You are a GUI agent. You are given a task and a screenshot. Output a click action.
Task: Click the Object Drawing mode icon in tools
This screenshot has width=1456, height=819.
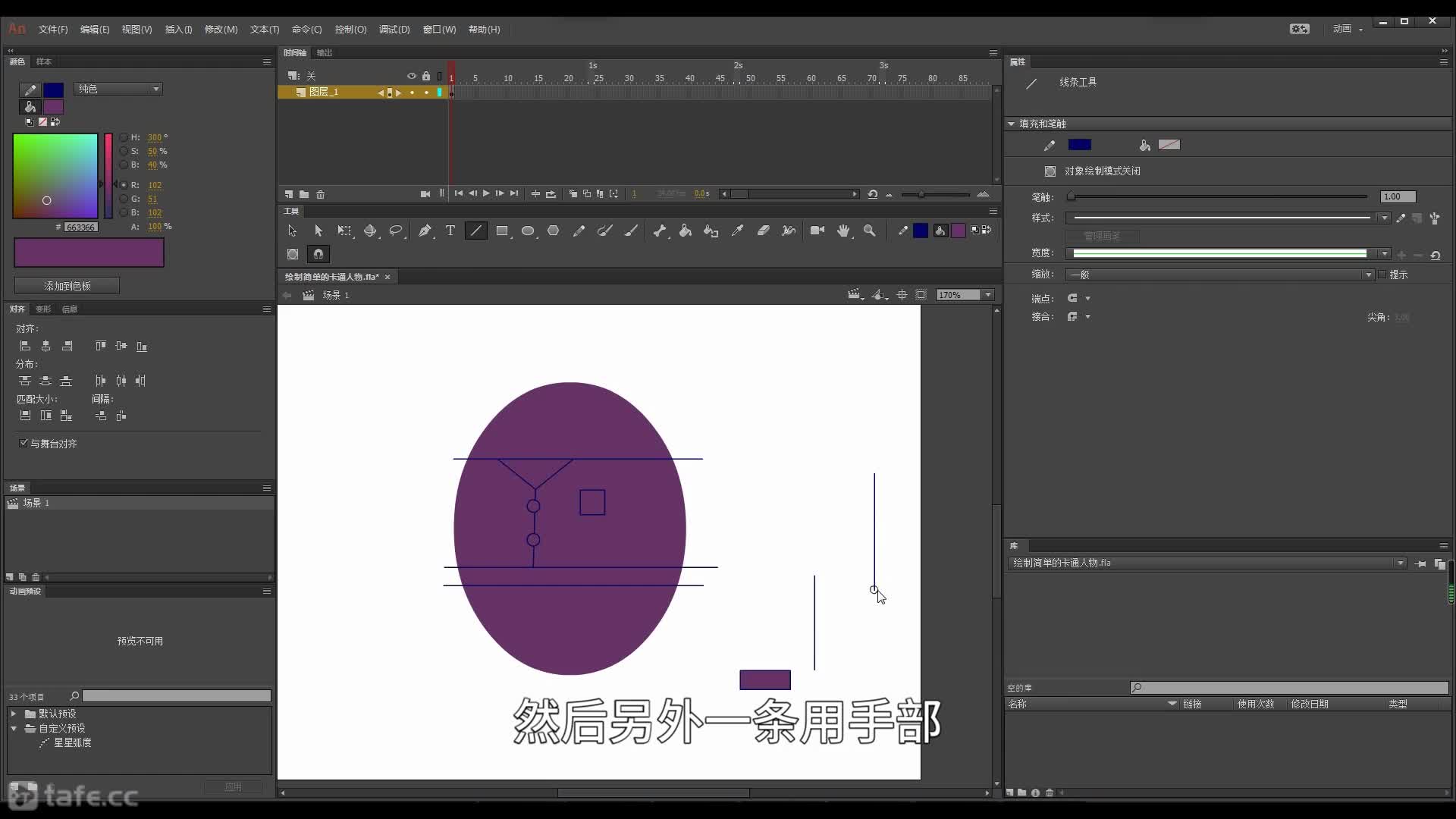(x=293, y=254)
